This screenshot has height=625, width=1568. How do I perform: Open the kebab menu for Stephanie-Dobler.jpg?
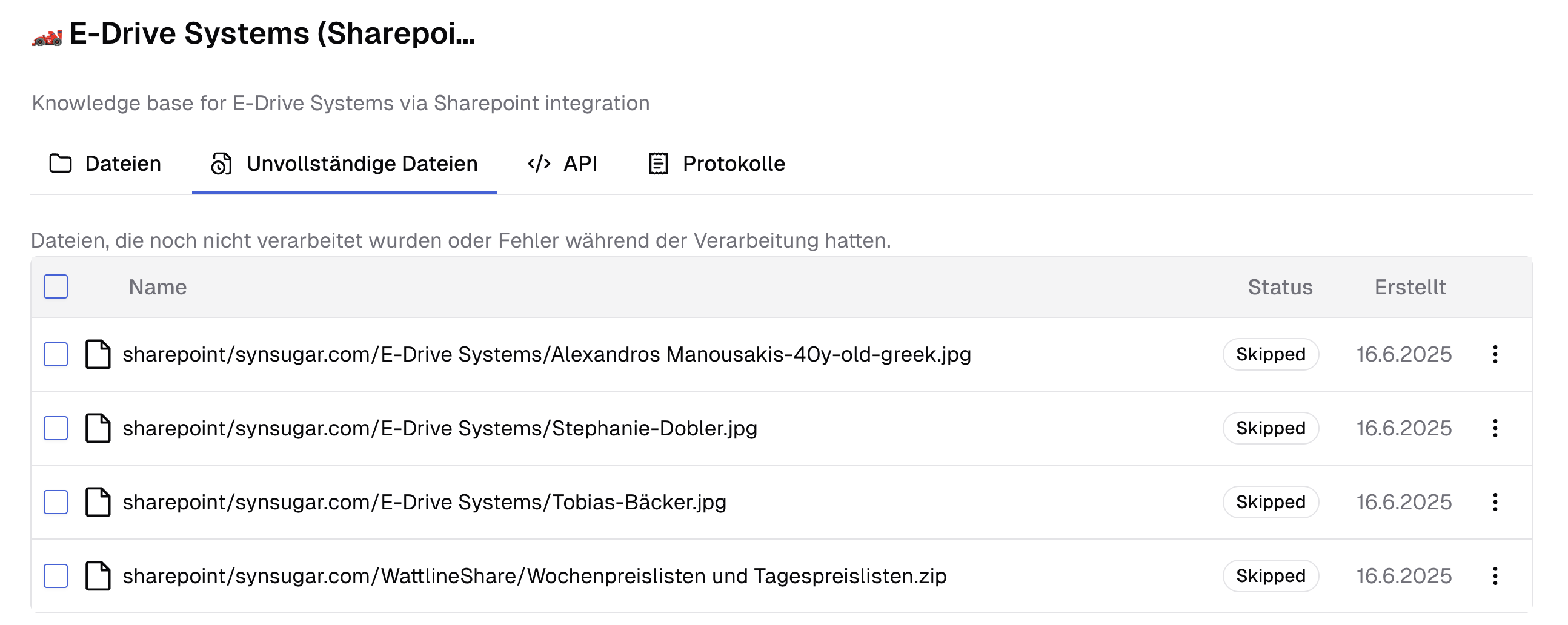coord(1497,428)
